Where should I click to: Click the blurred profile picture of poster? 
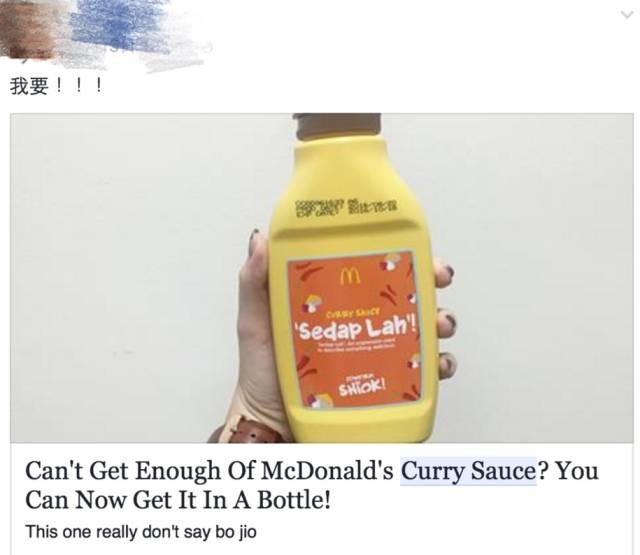coord(28,29)
